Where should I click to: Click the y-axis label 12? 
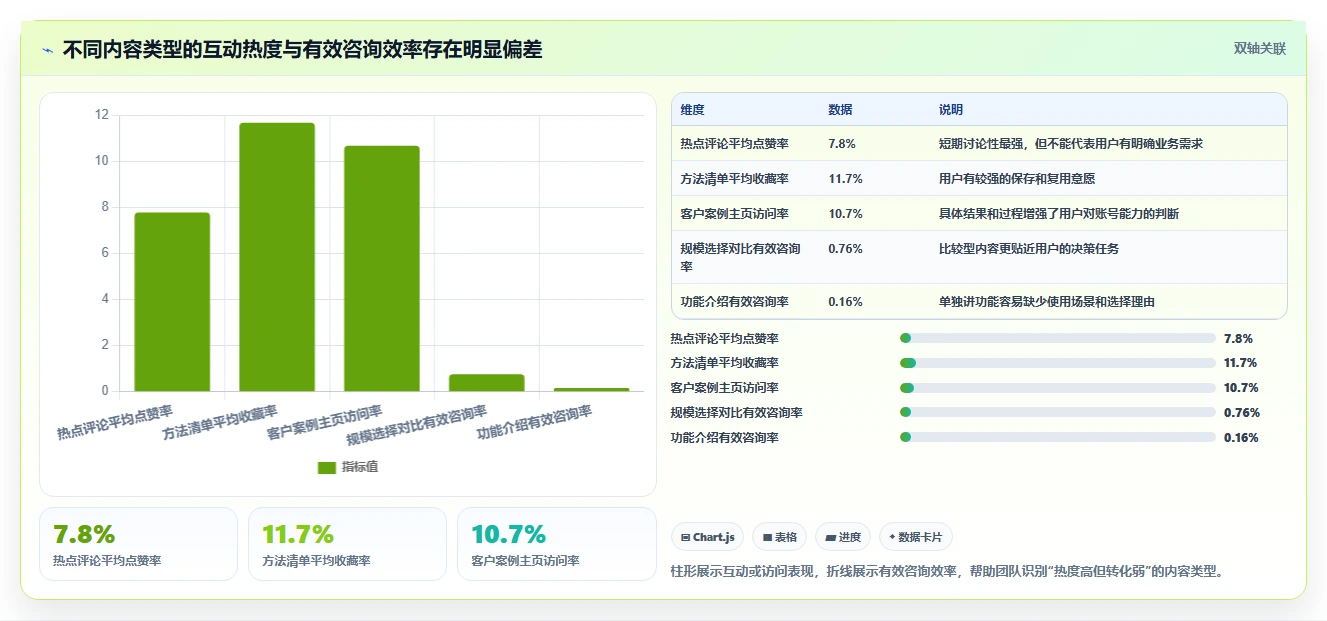pyautogui.click(x=101, y=115)
